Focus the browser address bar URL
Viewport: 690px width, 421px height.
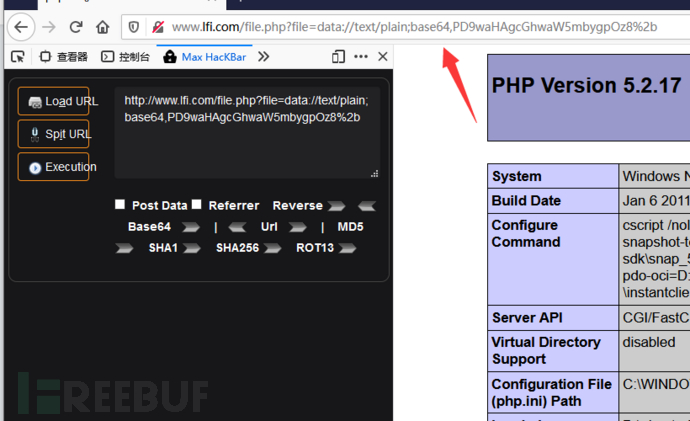pyautogui.click(x=414, y=27)
